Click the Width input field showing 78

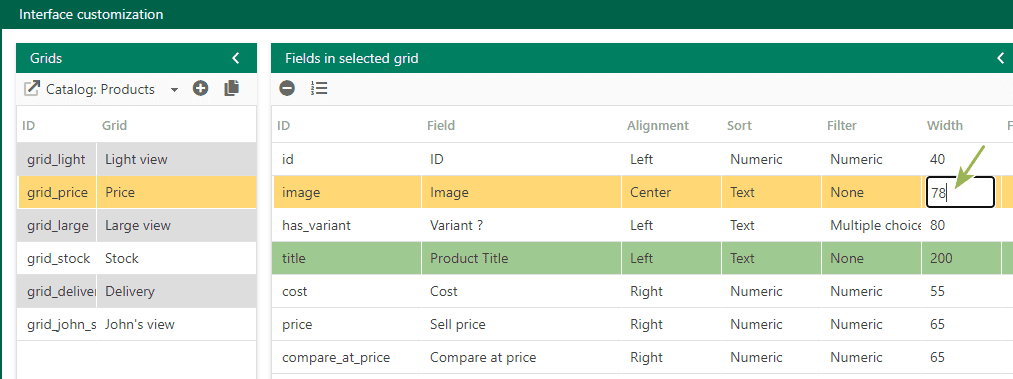pyautogui.click(x=961, y=192)
